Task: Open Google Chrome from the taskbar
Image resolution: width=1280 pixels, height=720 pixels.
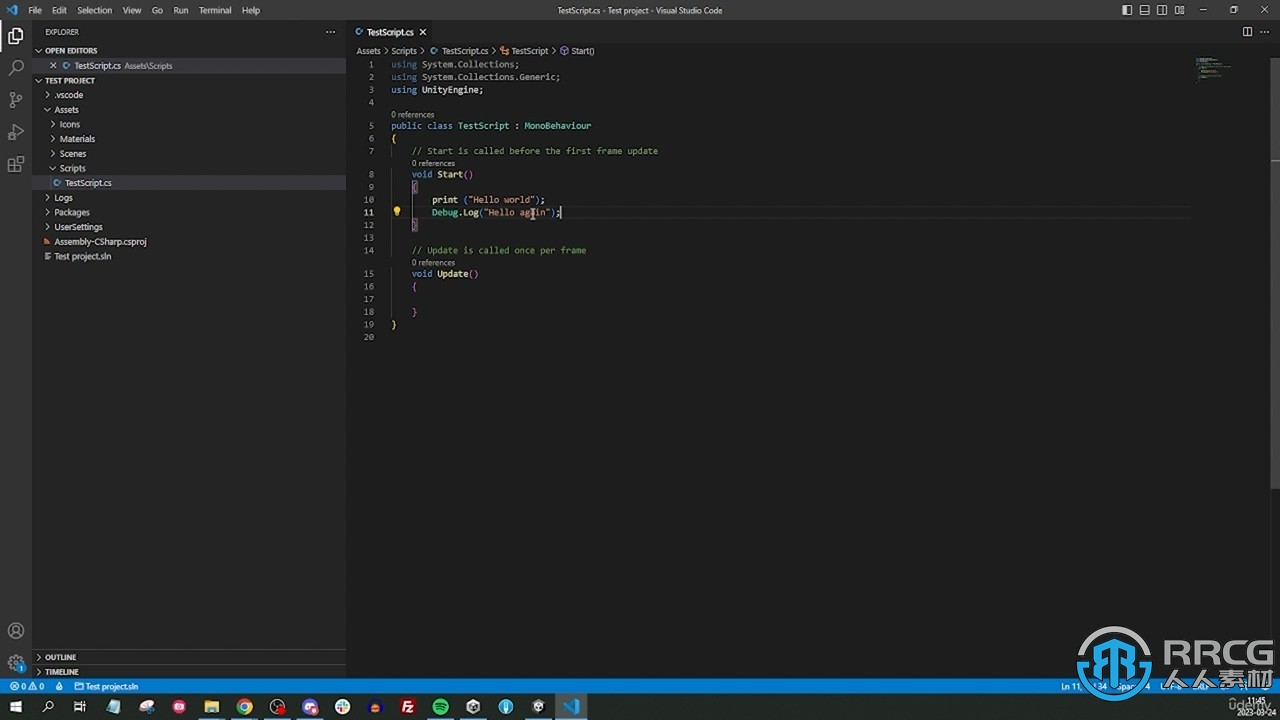Action: [244, 707]
